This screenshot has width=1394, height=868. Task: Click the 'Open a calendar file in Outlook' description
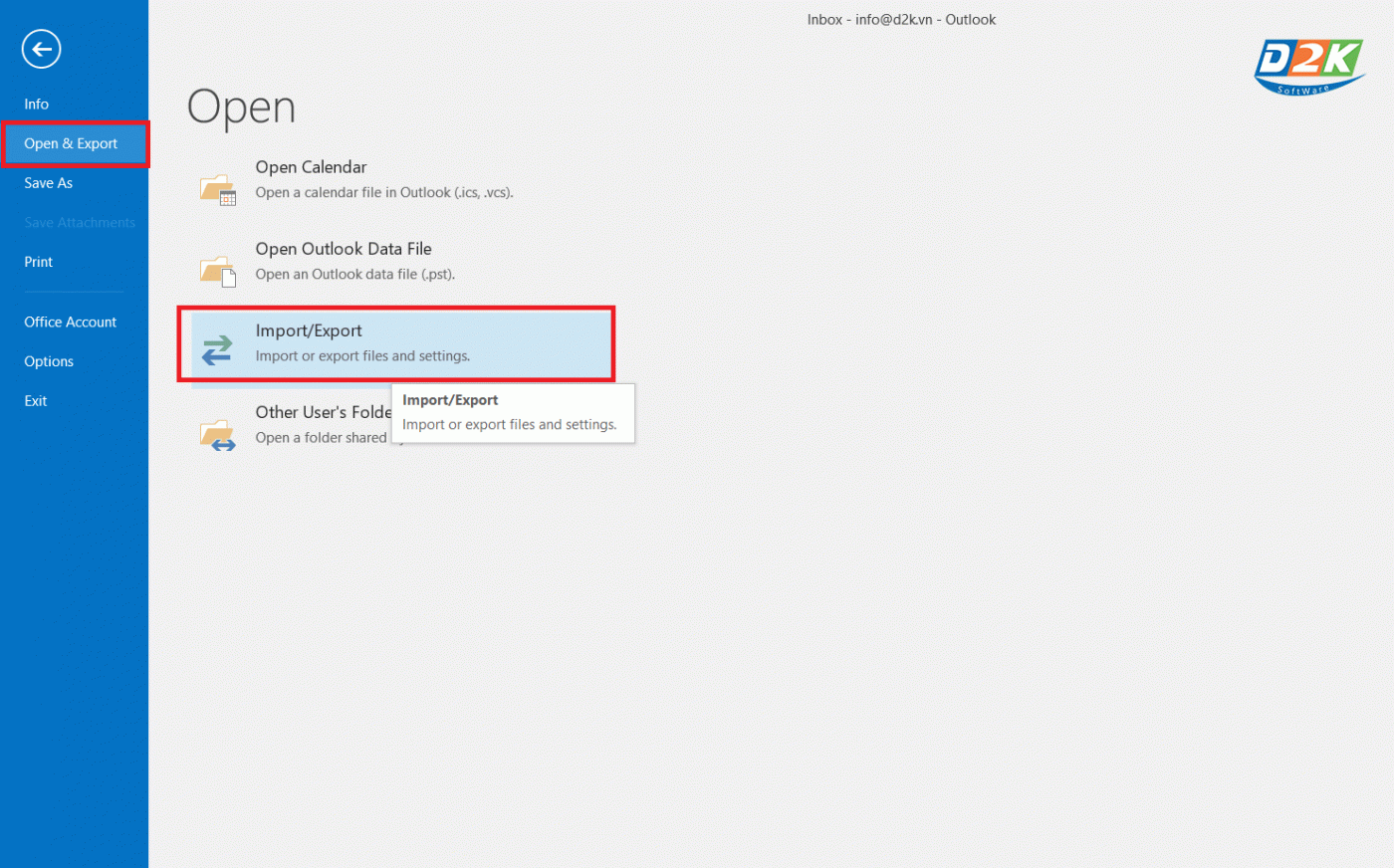(384, 193)
